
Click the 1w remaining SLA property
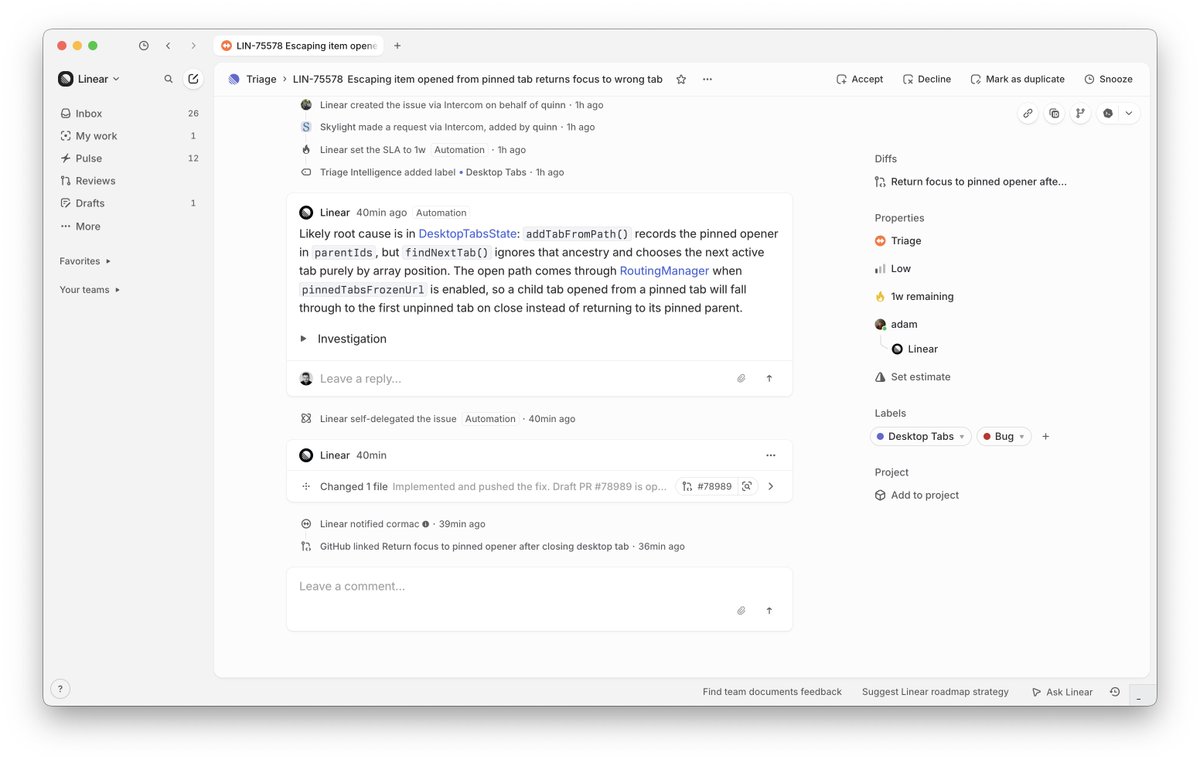[x=914, y=297]
